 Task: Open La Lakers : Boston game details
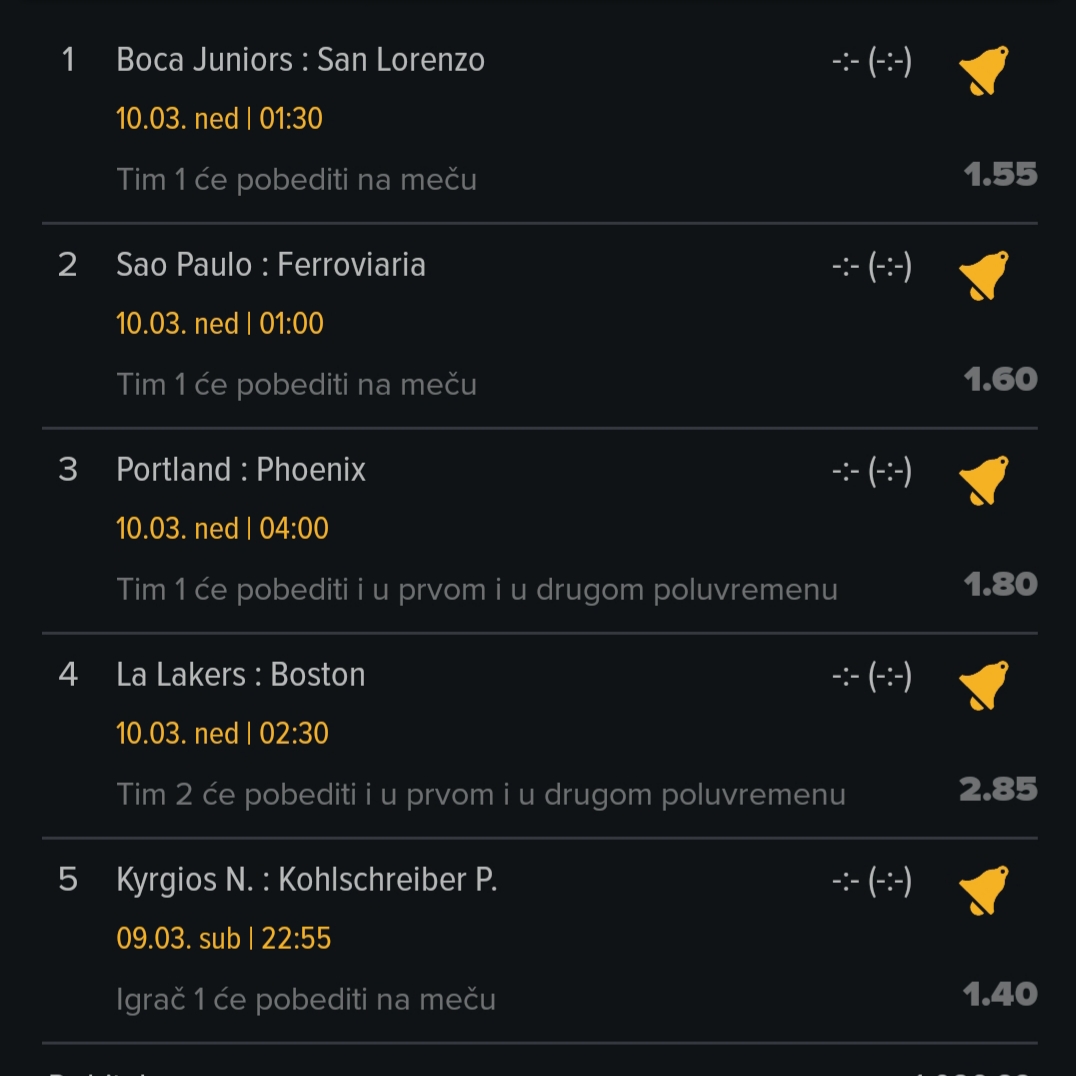[x=240, y=675]
